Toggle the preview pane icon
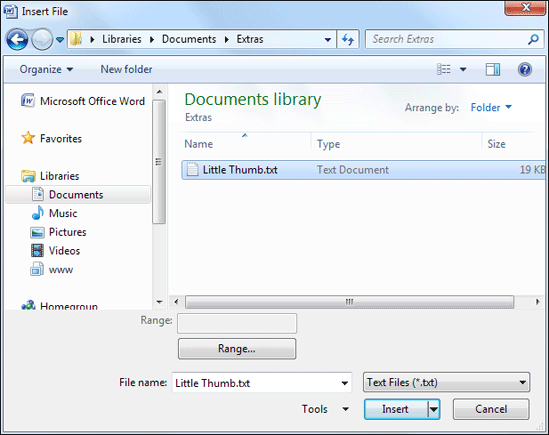This screenshot has height=435, width=549. tap(493, 69)
